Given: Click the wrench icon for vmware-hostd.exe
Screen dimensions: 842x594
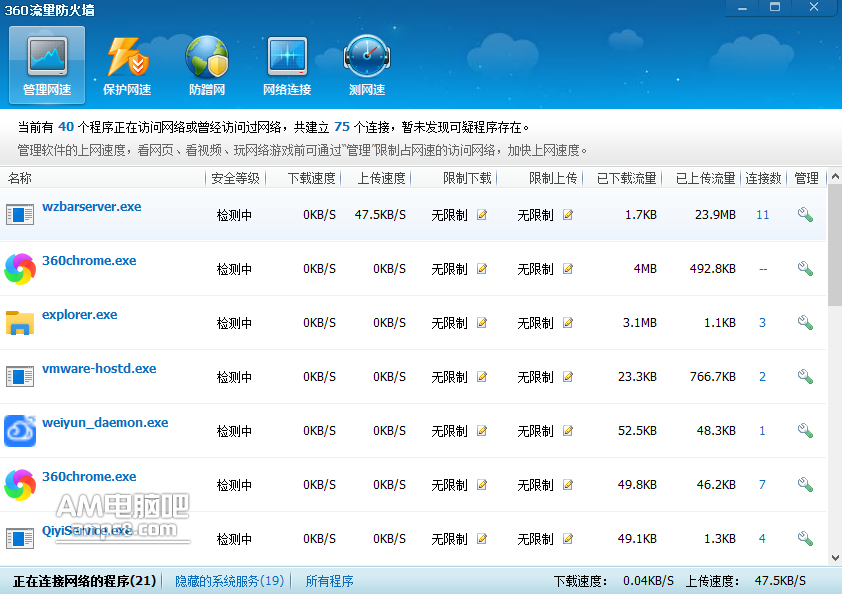Looking at the screenshot, I should pyautogui.click(x=805, y=376).
